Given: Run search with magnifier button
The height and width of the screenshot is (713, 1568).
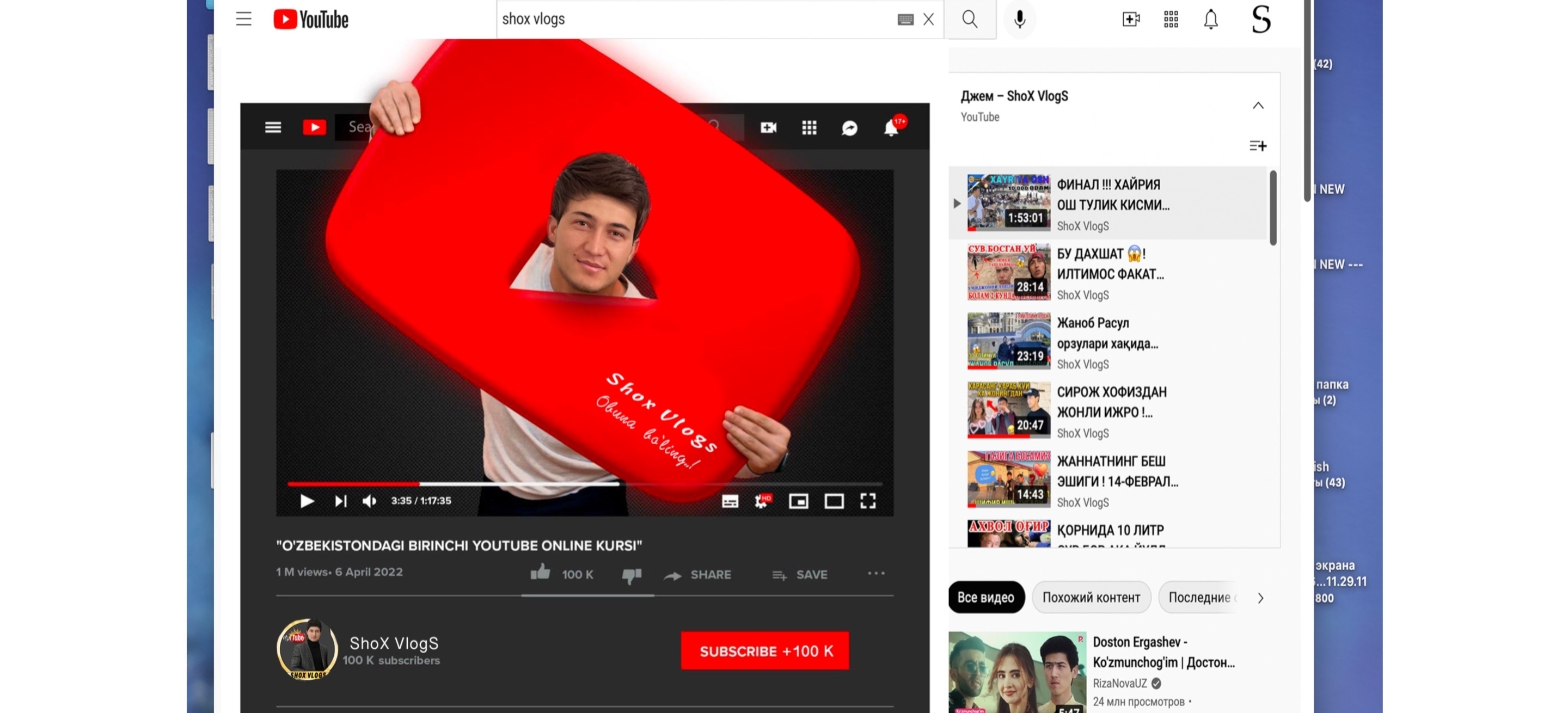Looking at the screenshot, I should point(970,20).
